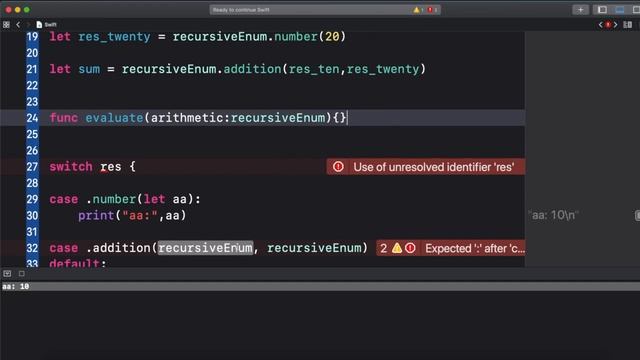Jump to previous issue arrow
This screenshot has width=640, height=360.
click(x=600, y=25)
